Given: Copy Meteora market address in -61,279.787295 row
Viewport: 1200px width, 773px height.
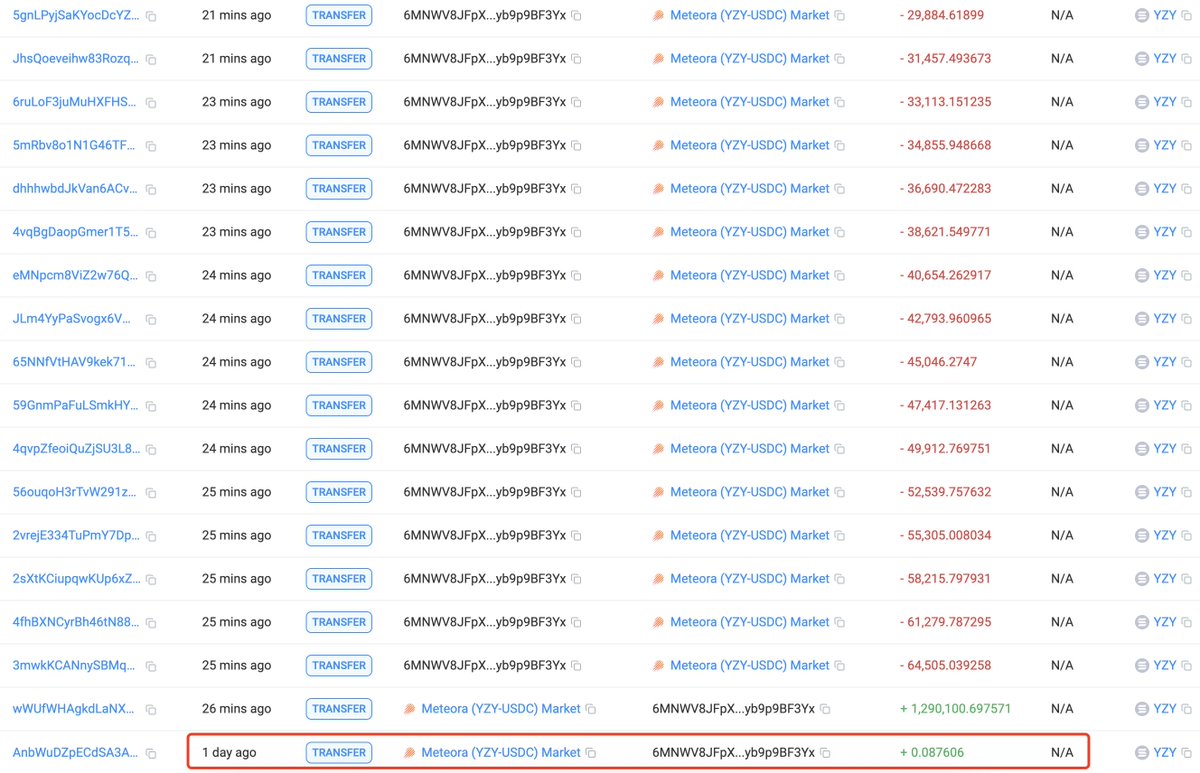Looking at the screenshot, I should coord(840,623).
